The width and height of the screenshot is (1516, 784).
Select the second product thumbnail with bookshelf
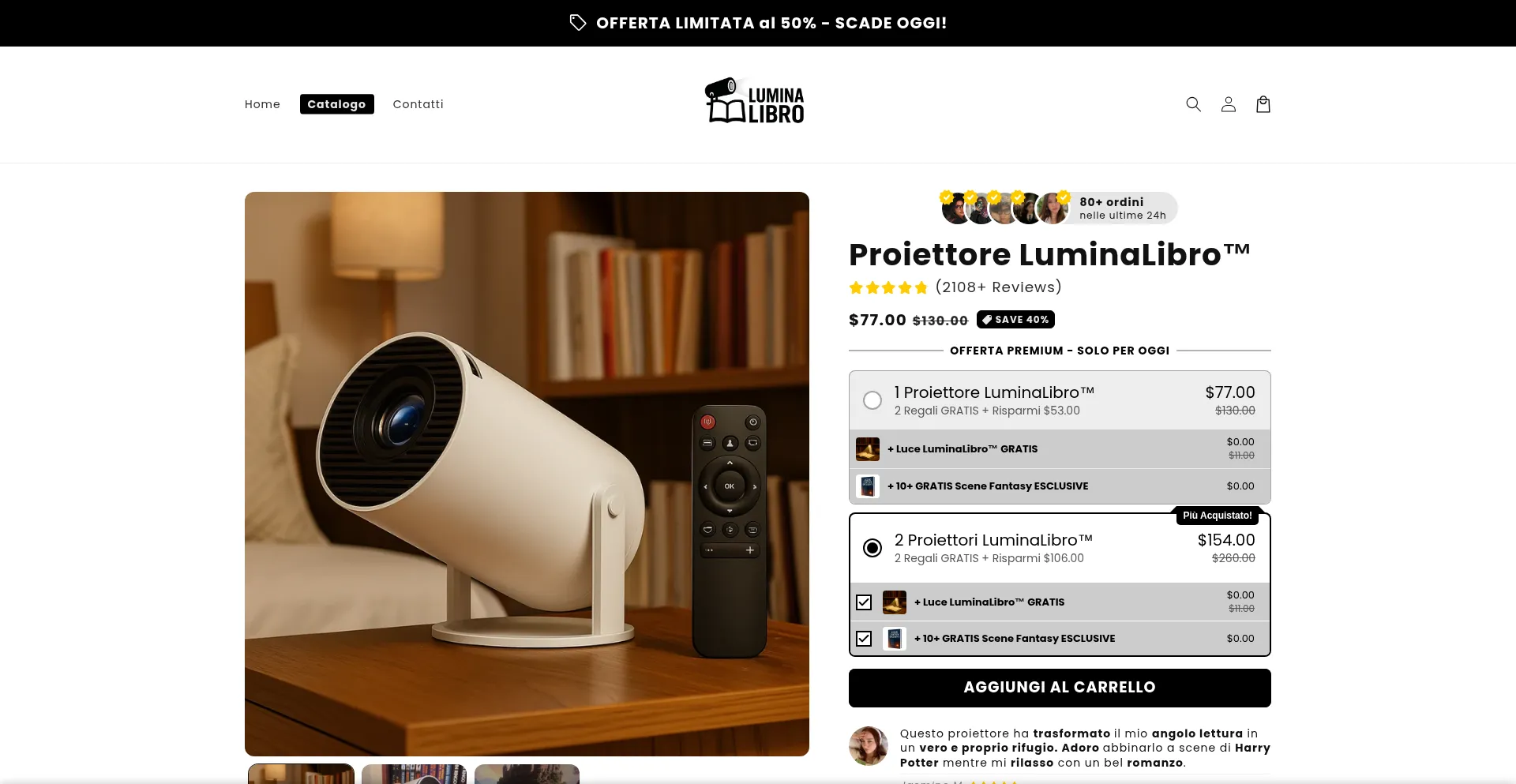414,774
